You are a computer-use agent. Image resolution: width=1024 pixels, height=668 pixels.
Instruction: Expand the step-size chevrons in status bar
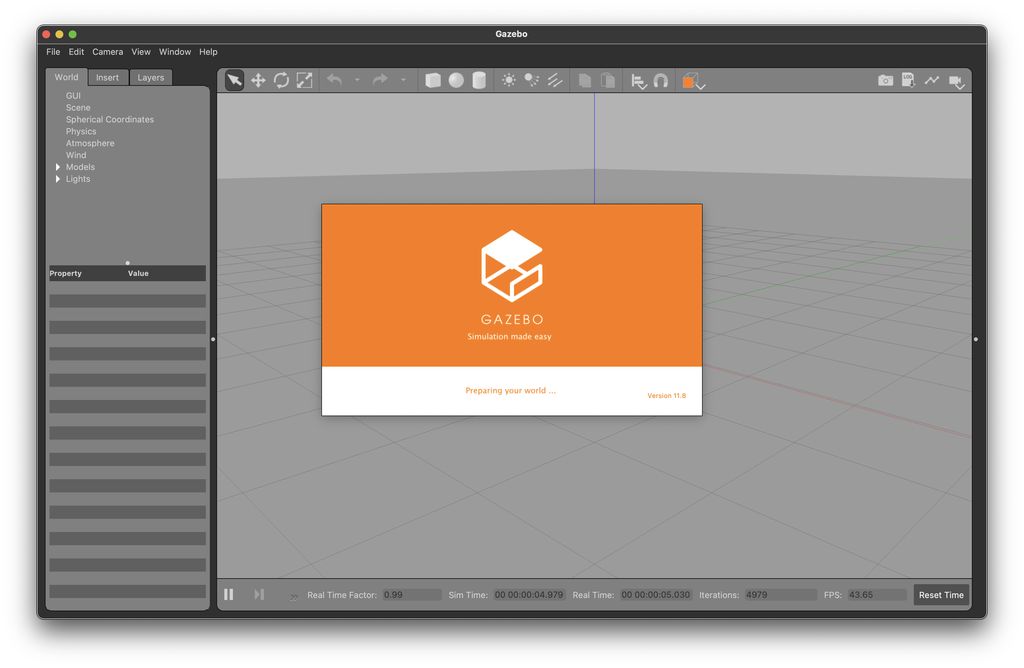(294, 596)
